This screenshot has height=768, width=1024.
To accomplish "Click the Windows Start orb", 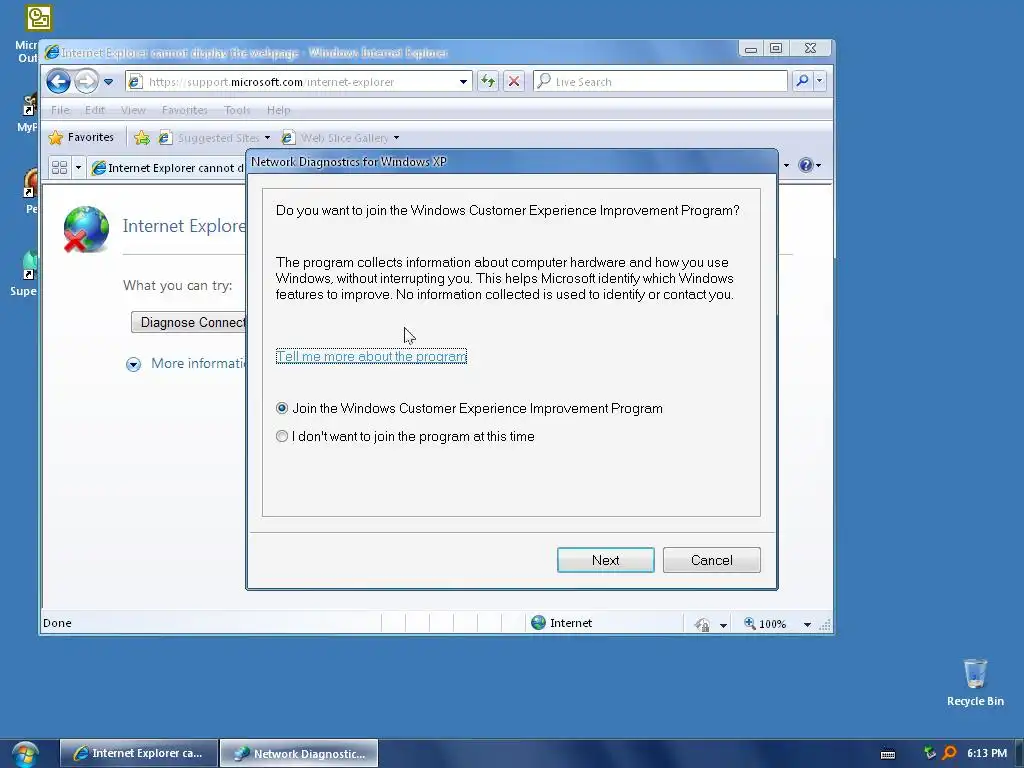I will tap(25, 754).
